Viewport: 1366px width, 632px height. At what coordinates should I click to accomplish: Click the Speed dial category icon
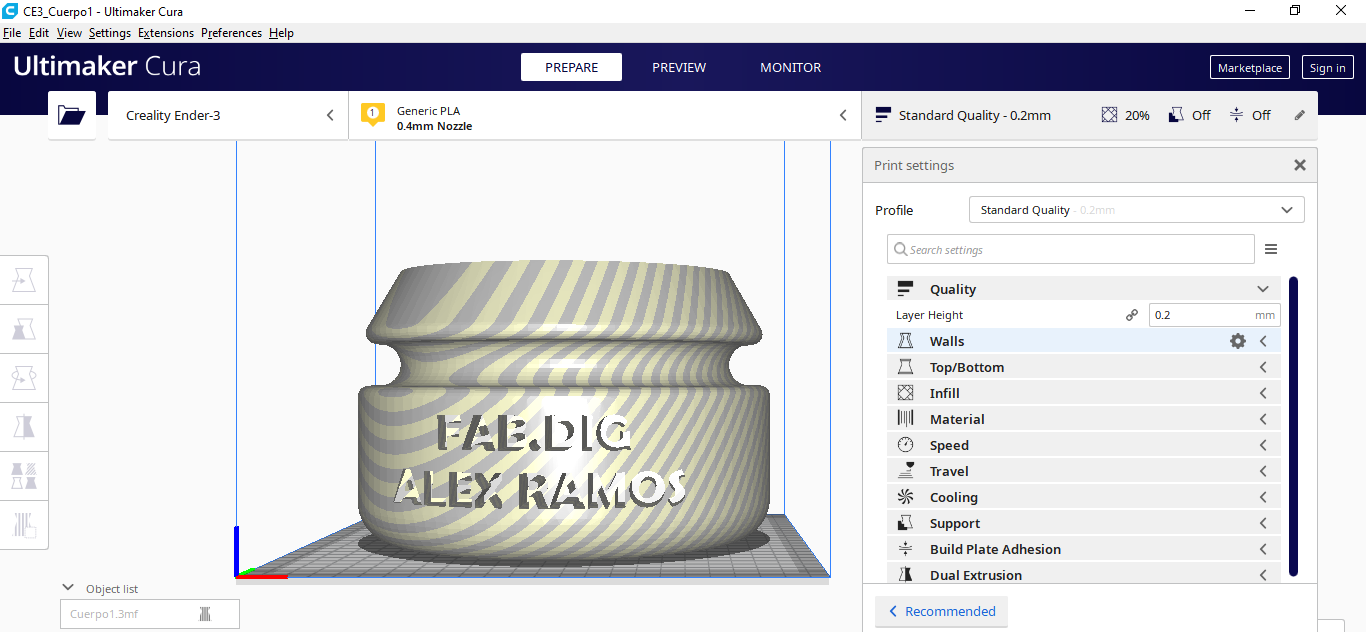pos(905,445)
